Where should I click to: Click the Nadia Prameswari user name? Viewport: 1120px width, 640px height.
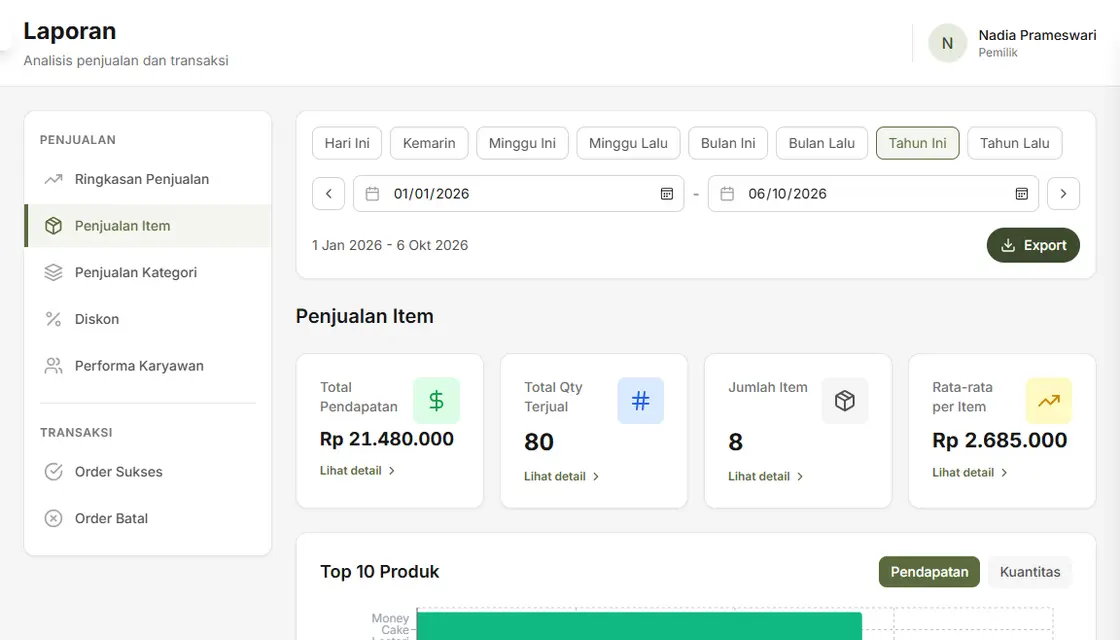pos(1037,35)
